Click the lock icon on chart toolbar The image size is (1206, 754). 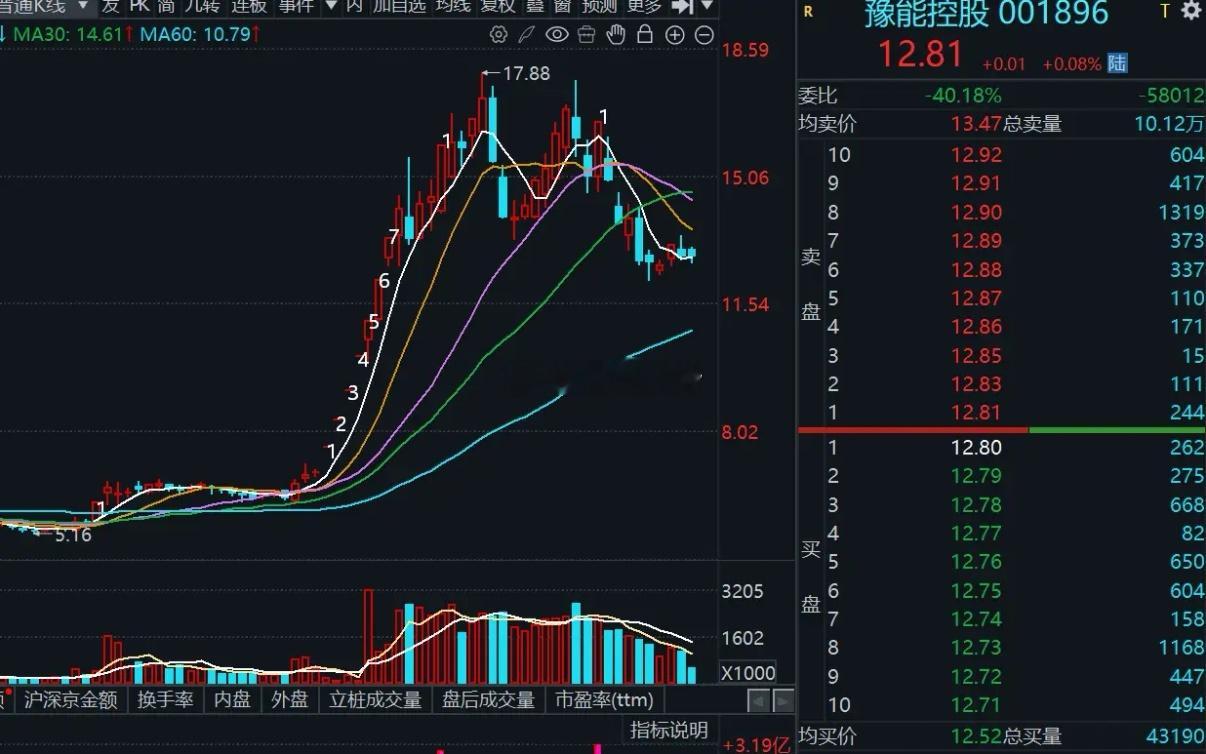pos(646,33)
